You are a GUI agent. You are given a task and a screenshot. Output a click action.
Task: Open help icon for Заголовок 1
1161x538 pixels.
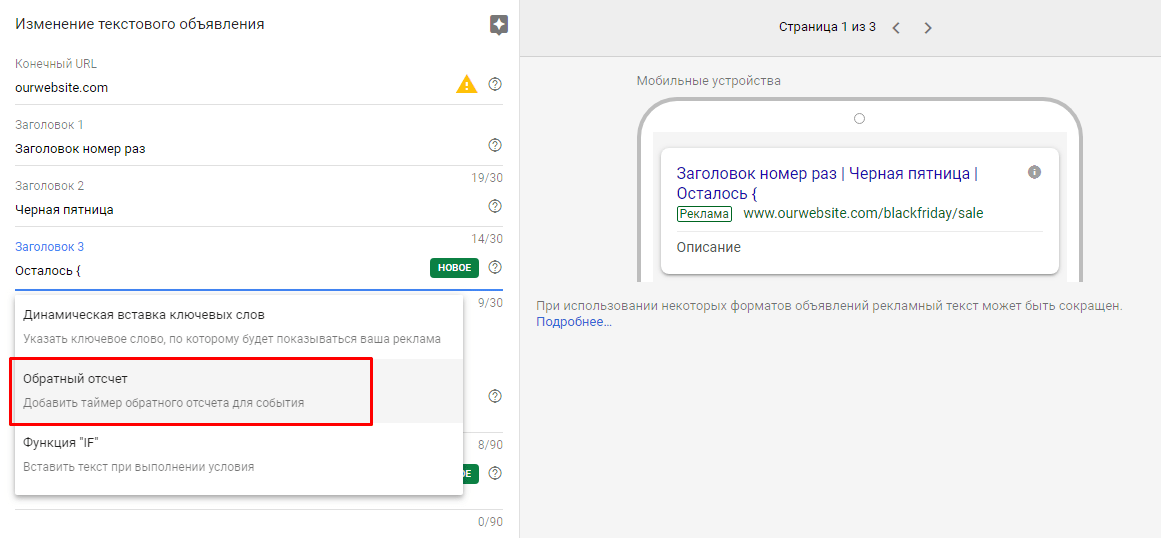tap(495, 146)
